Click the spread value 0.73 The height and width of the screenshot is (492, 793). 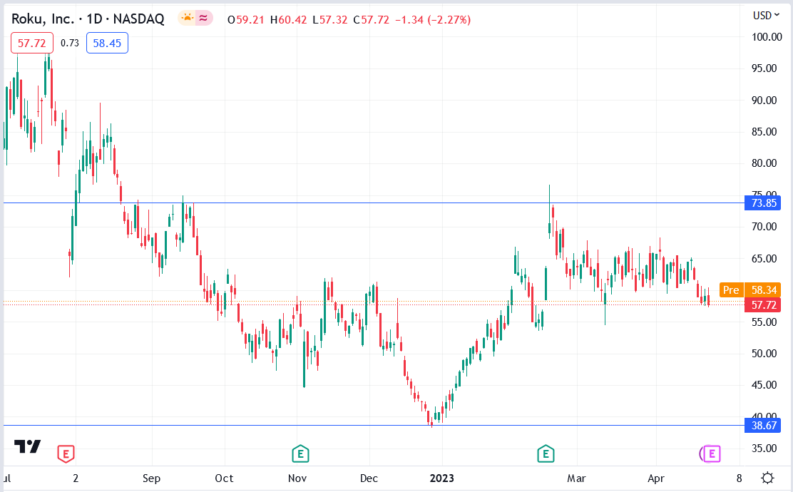point(70,43)
